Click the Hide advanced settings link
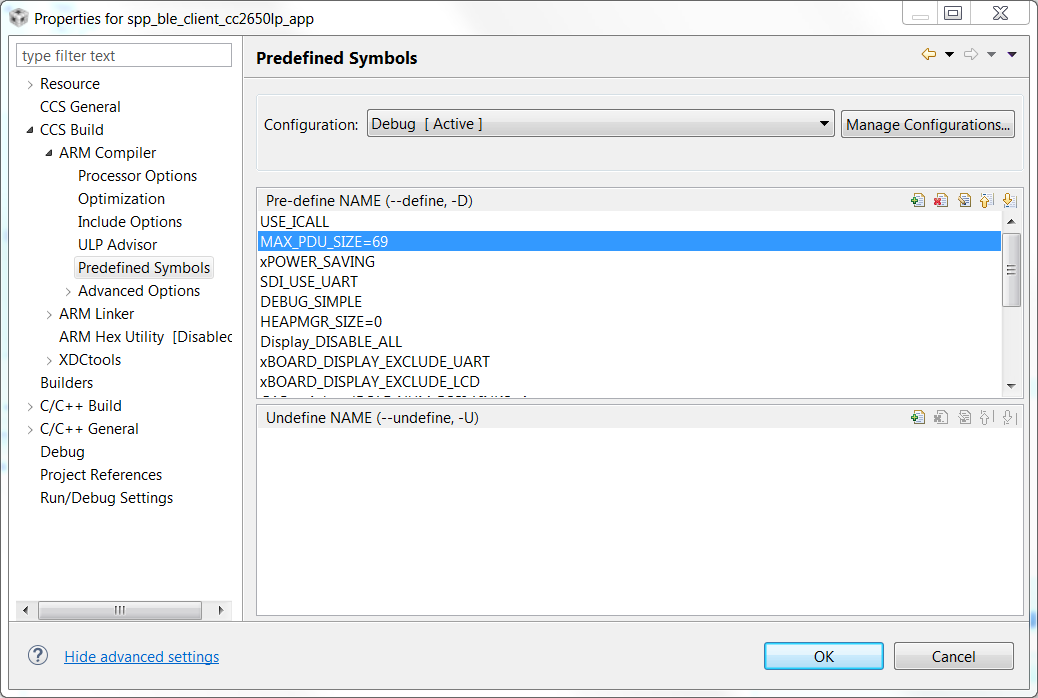The width and height of the screenshot is (1038, 698). pyautogui.click(x=141, y=657)
